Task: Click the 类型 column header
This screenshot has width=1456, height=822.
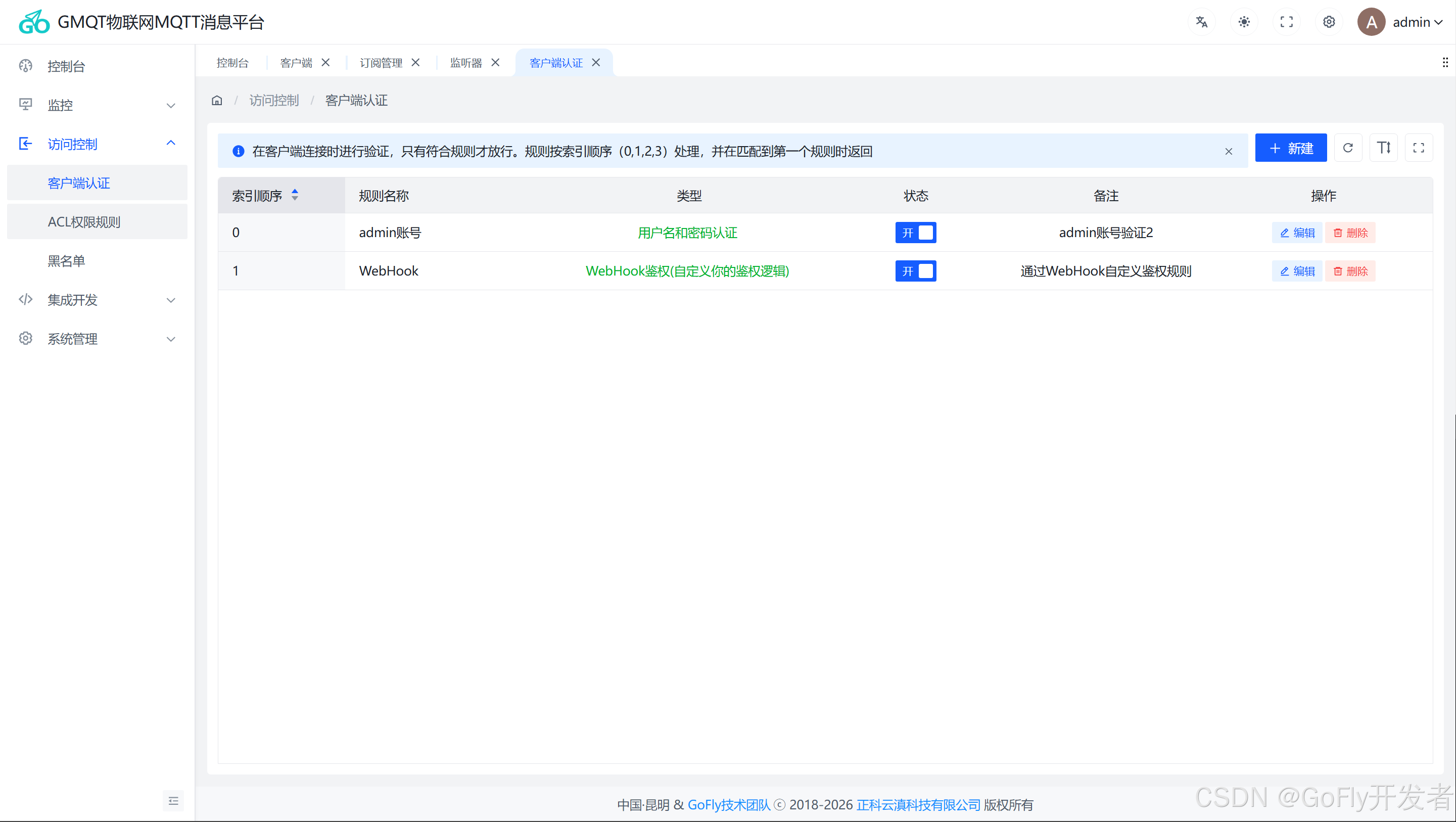Action: pyautogui.click(x=689, y=196)
